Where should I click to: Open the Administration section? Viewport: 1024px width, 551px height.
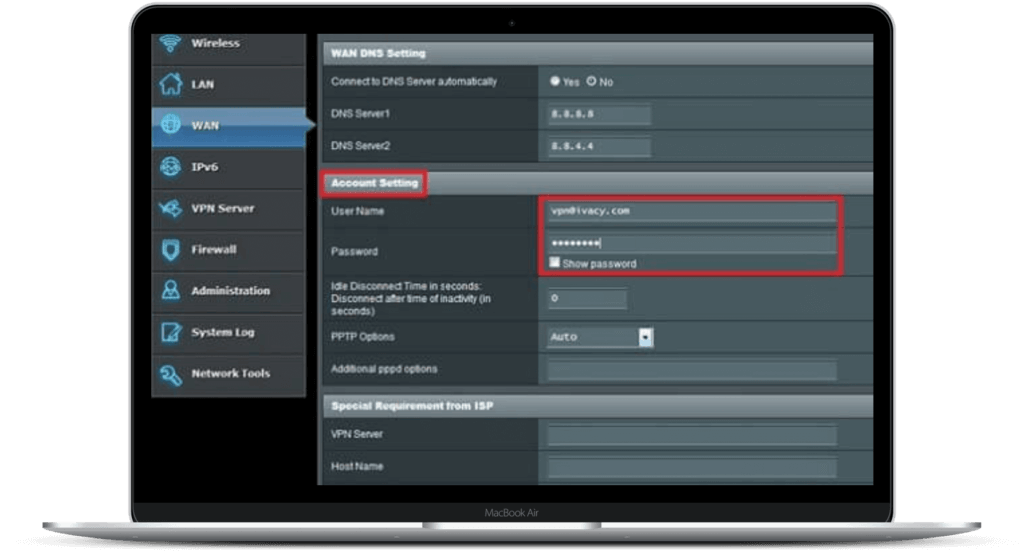point(229,291)
